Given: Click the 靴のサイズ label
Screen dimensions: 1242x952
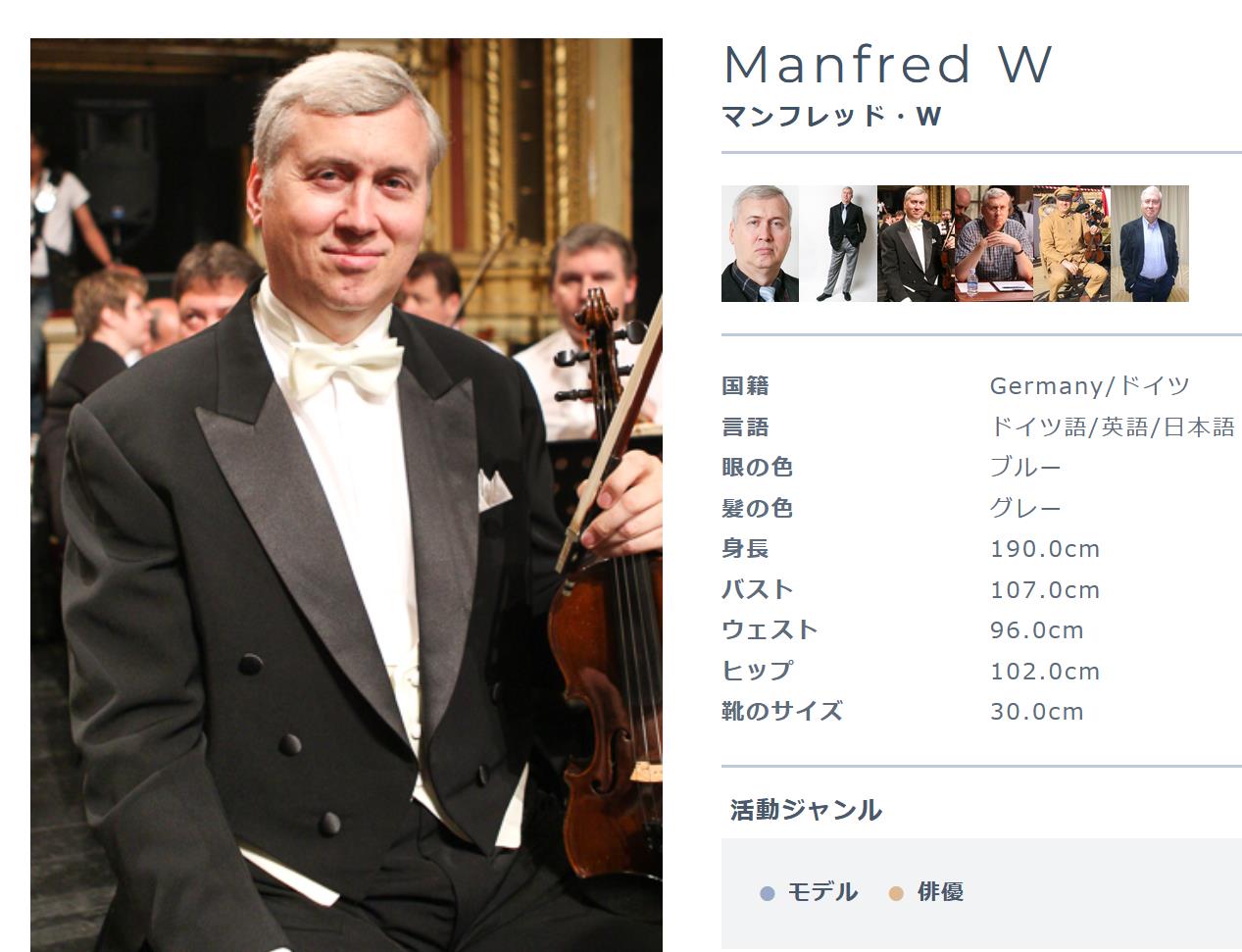Looking at the screenshot, I should (x=782, y=711).
